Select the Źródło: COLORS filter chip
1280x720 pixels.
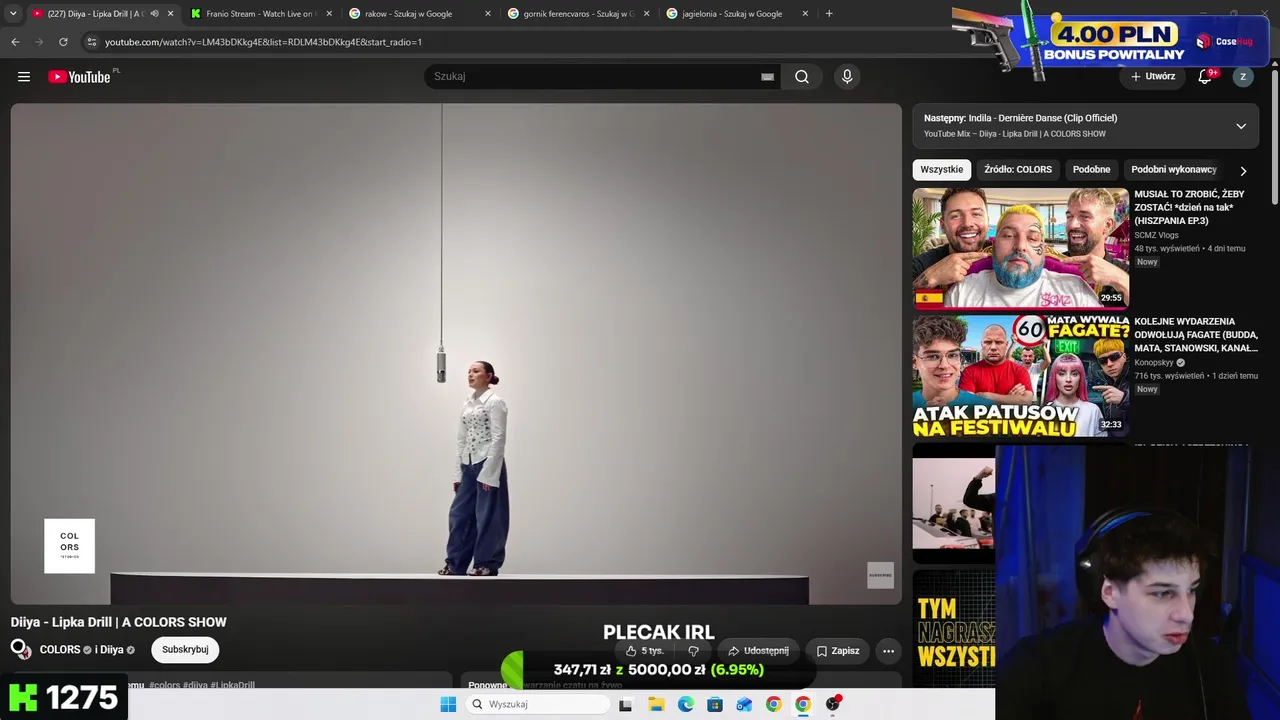coord(1018,170)
